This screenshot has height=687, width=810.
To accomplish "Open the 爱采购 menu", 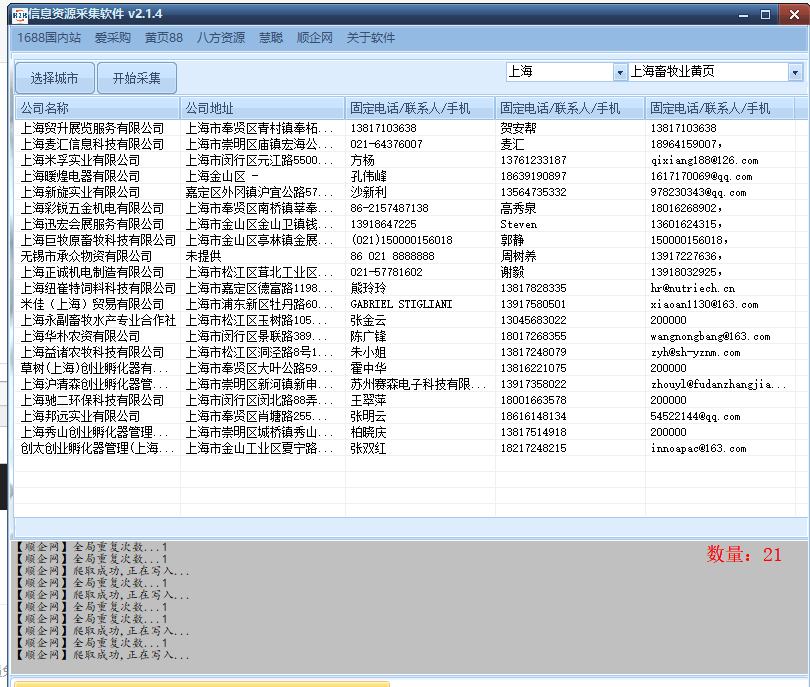I will tap(113, 38).
